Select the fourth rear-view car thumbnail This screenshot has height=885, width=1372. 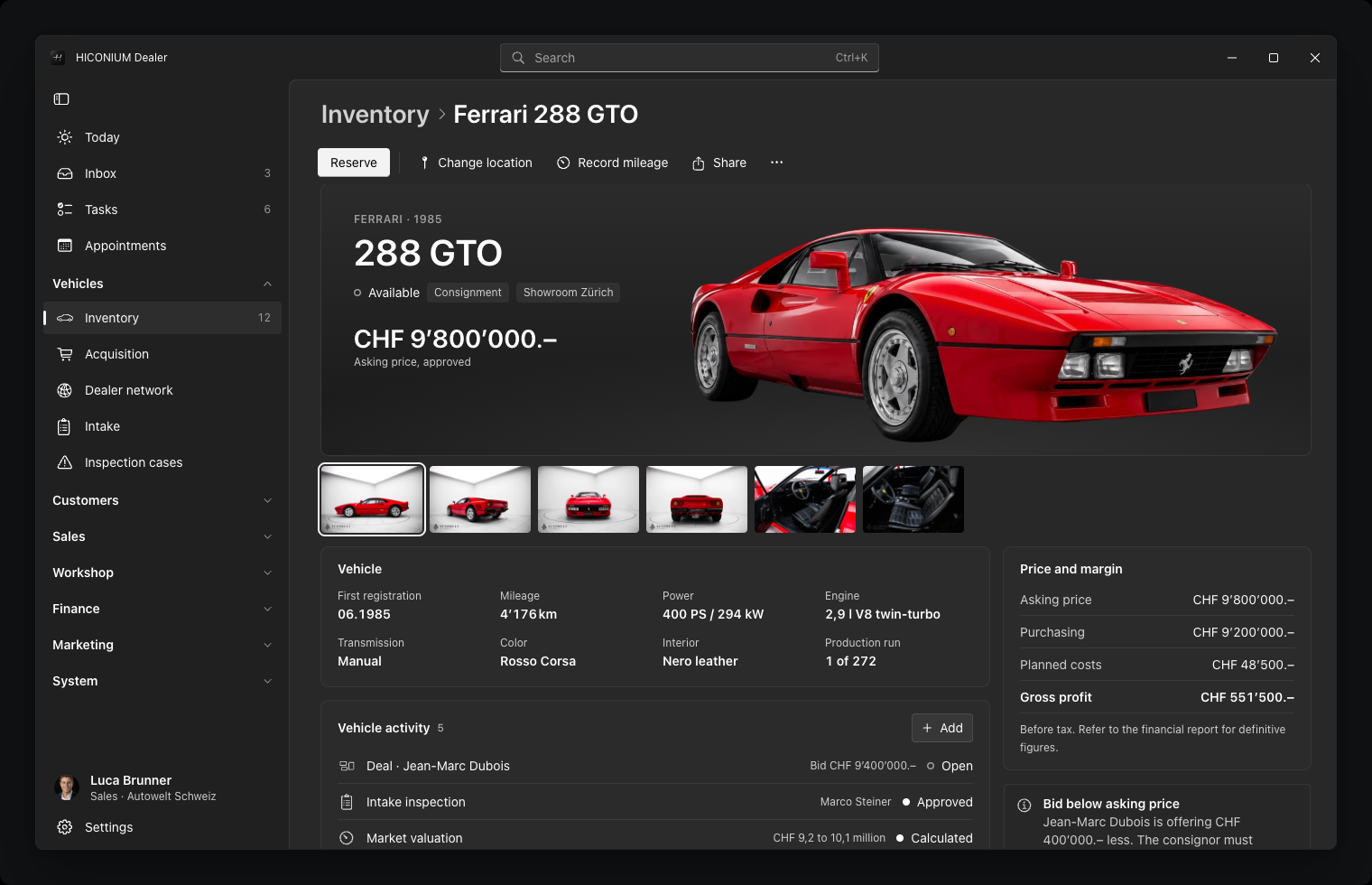pyautogui.click(x=697, y=499)
